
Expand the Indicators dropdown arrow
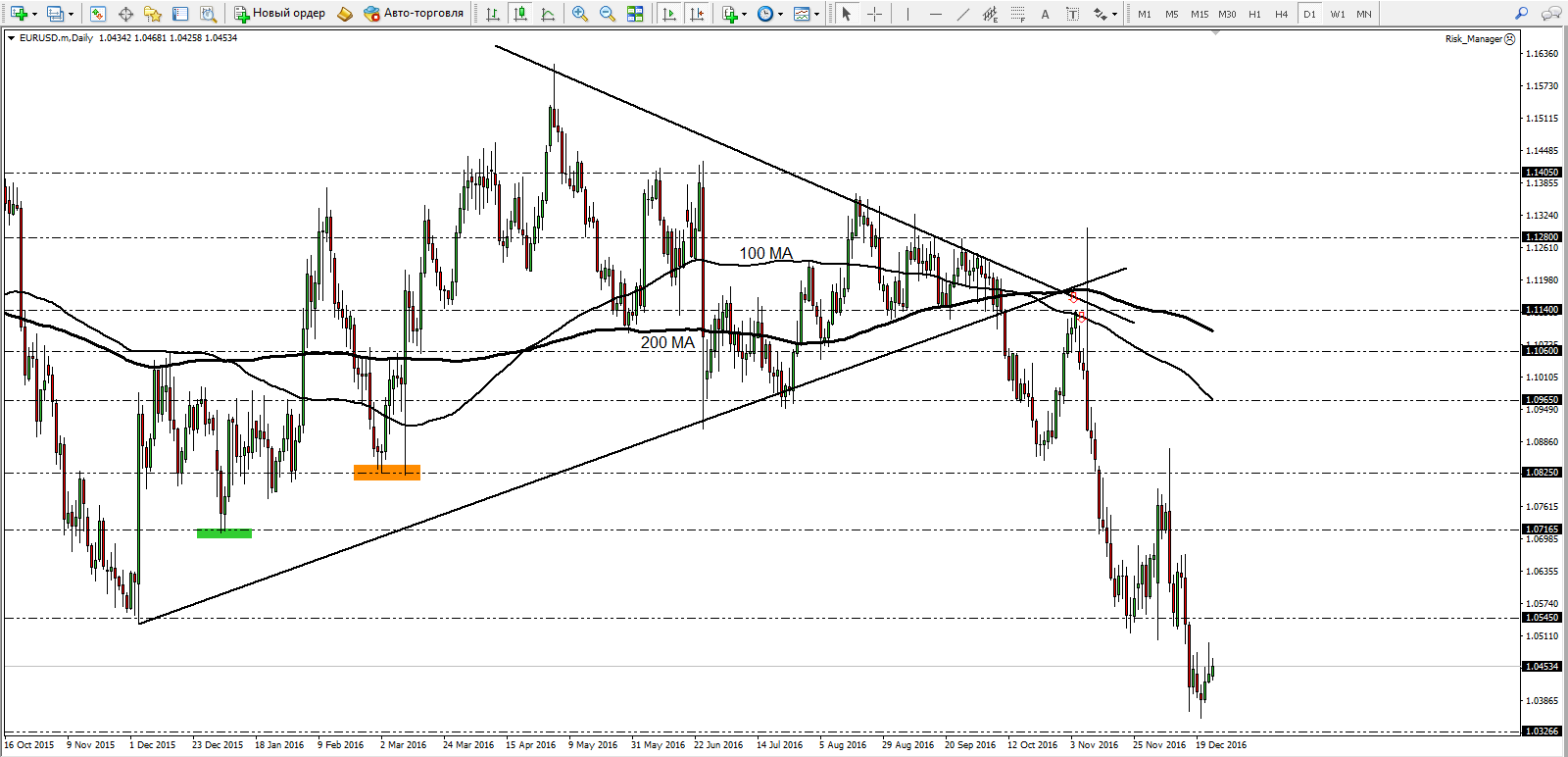745,14
